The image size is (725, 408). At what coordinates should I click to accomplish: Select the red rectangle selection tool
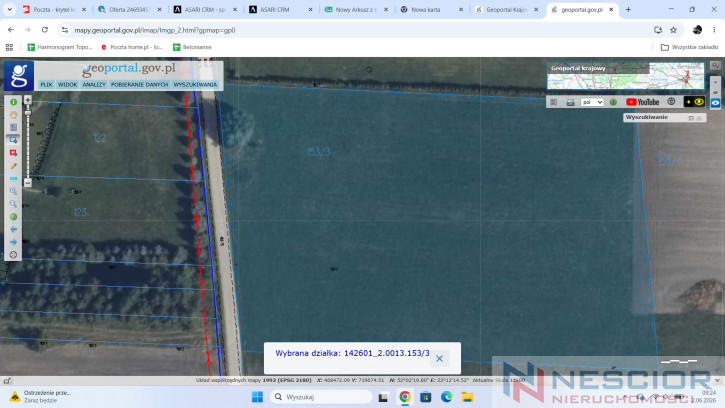click(x=13, y=153)
